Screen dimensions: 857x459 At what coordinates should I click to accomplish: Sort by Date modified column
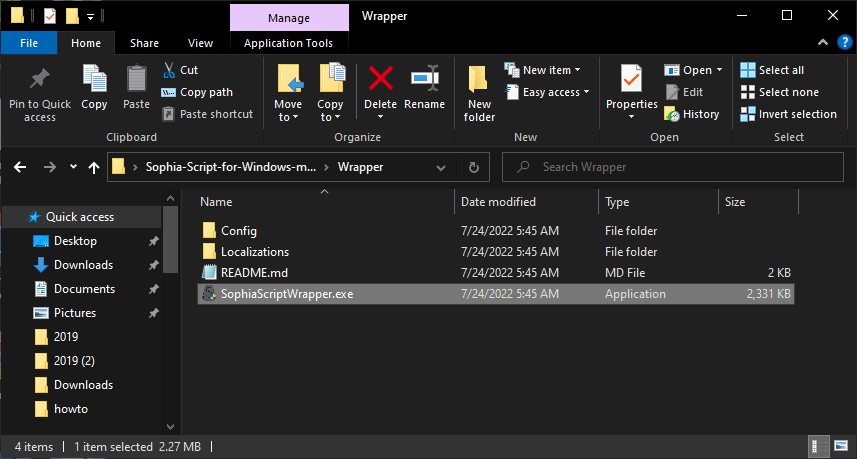coord(498,202)
